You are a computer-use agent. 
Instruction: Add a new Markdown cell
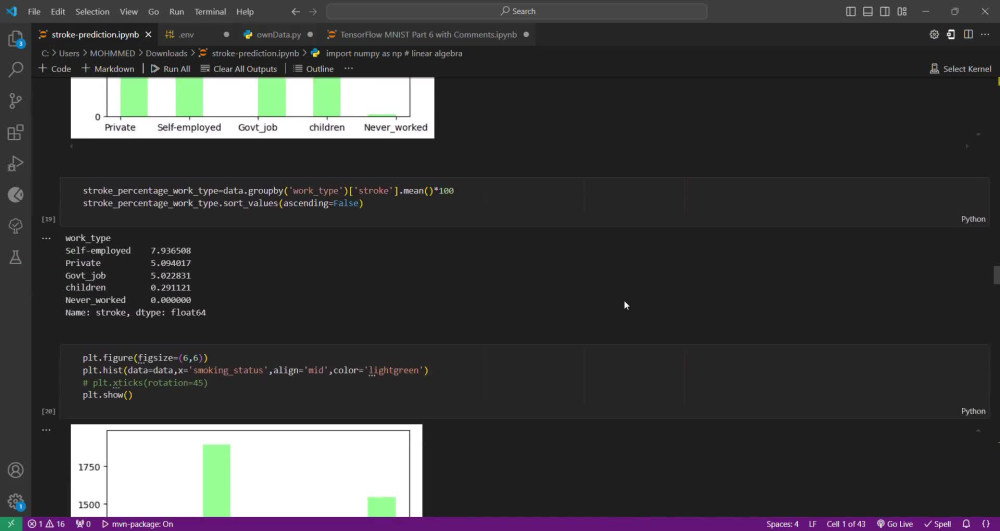pos(108,69)
